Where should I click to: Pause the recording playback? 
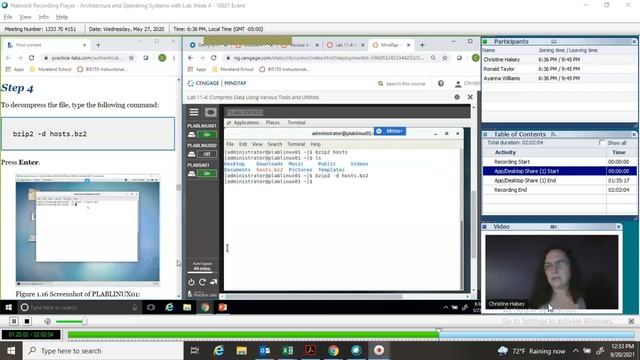pos(14,321)
